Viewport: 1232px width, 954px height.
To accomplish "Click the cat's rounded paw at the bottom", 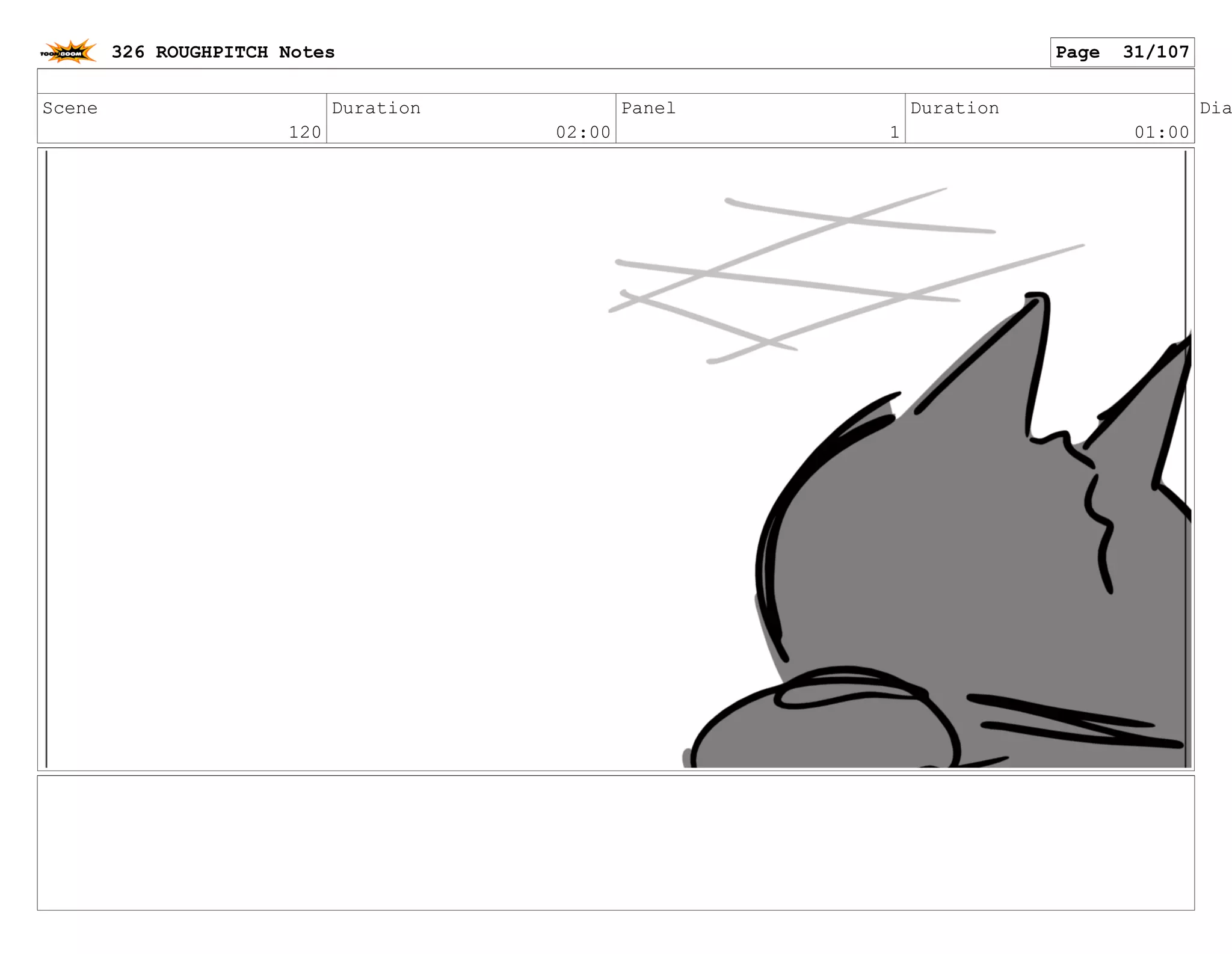I will click(824, 731).
